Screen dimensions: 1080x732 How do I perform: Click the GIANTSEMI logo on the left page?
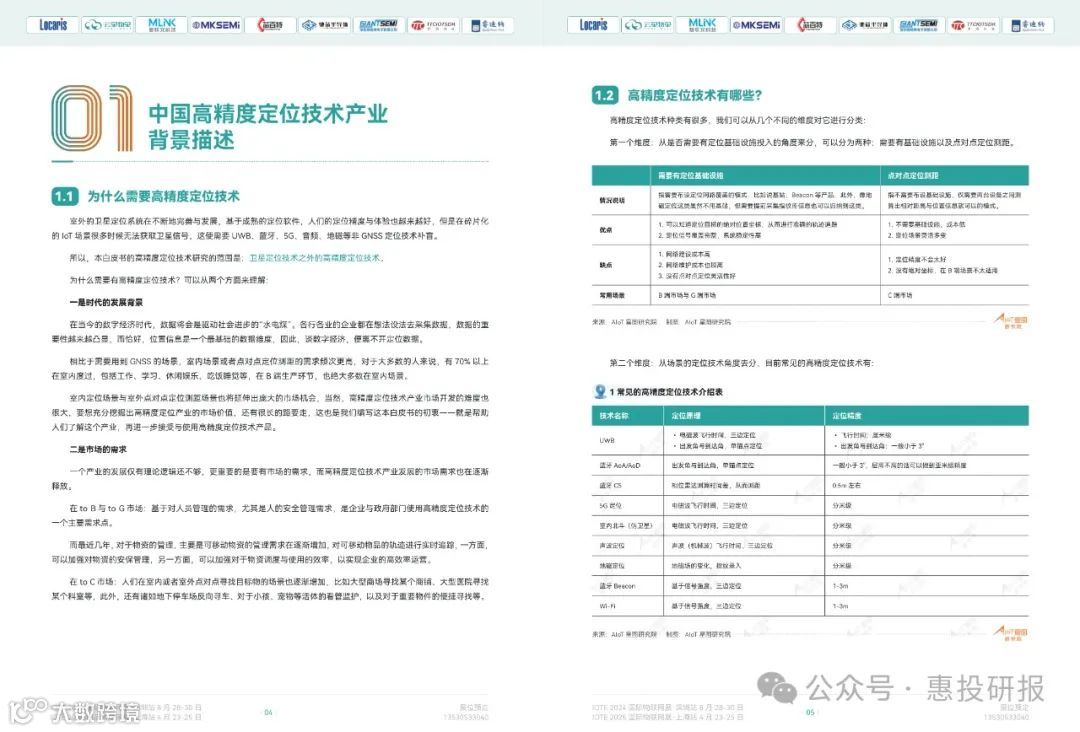(378, 25)
